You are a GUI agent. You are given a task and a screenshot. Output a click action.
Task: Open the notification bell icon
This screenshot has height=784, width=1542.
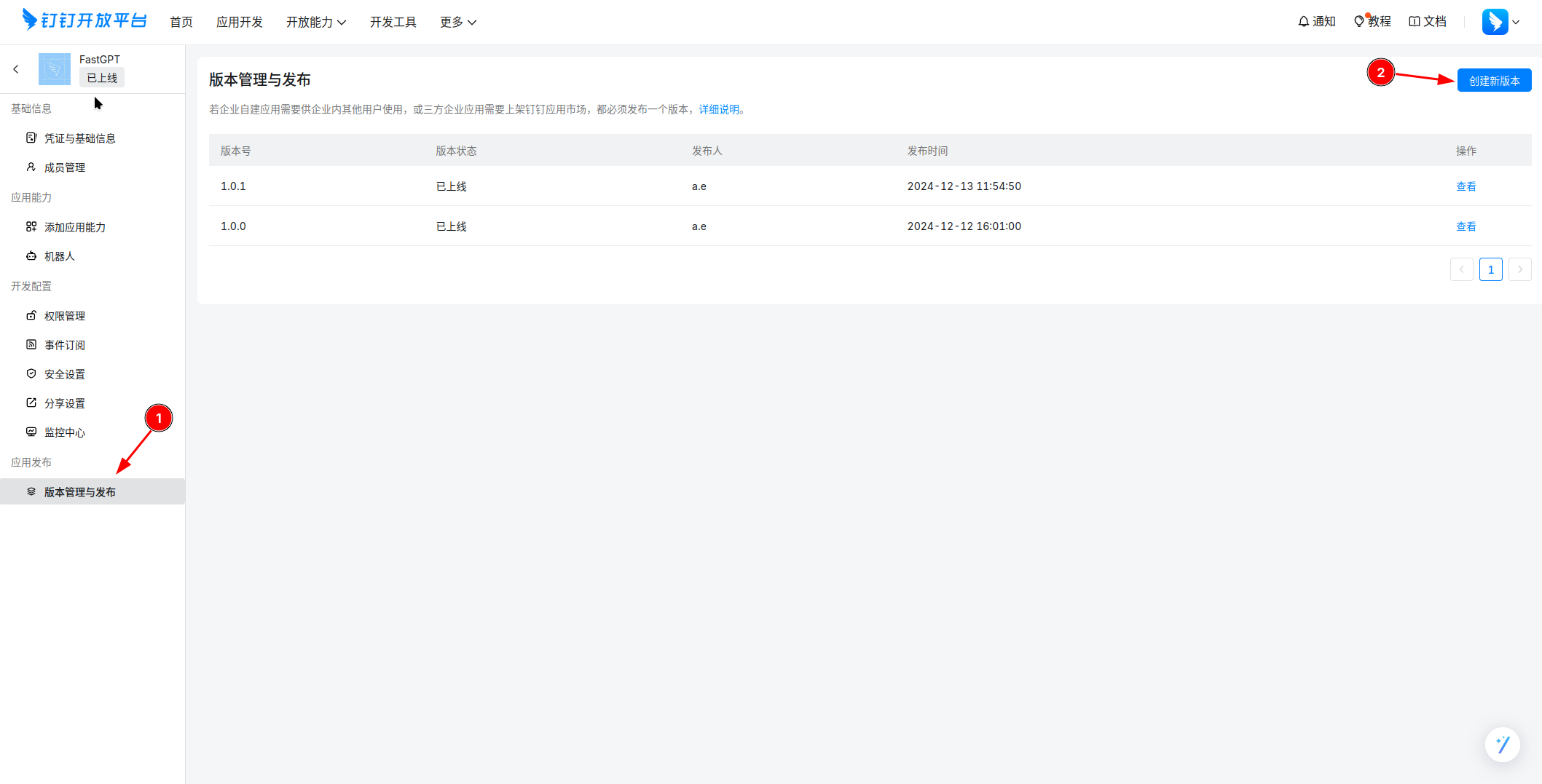tap(1303, 22)
